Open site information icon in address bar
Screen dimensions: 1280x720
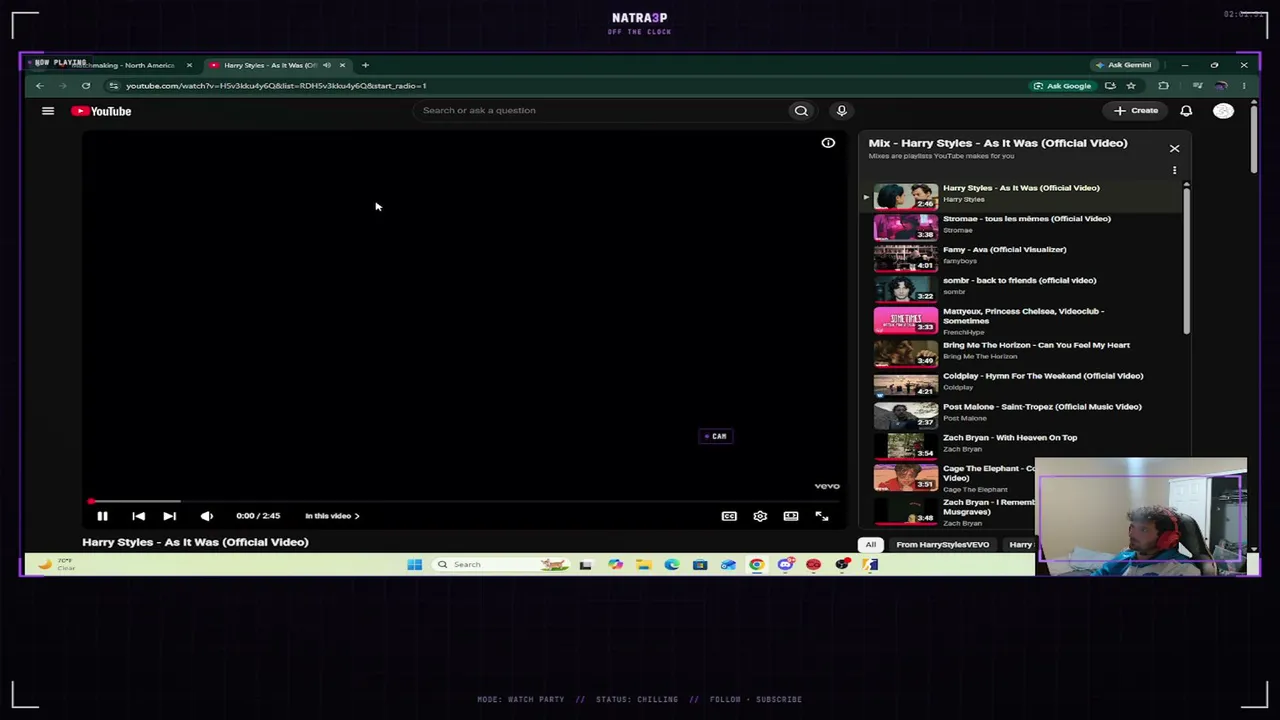pyautogui.click(x=113, y=86)
